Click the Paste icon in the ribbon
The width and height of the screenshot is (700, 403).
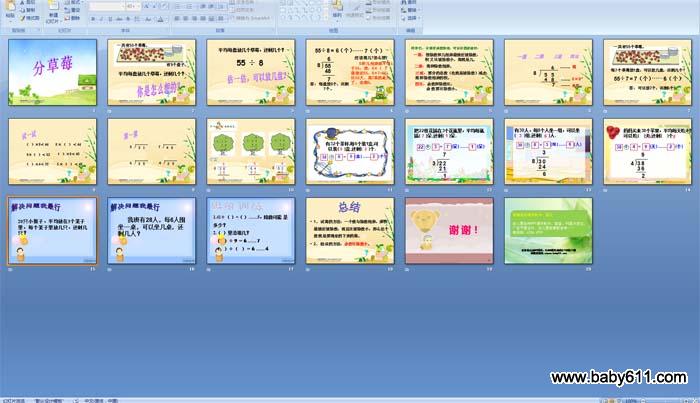[10, 5]
